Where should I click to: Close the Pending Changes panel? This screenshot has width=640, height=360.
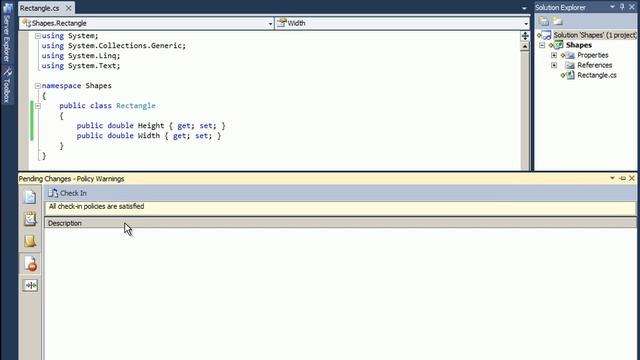pos(632,178)
